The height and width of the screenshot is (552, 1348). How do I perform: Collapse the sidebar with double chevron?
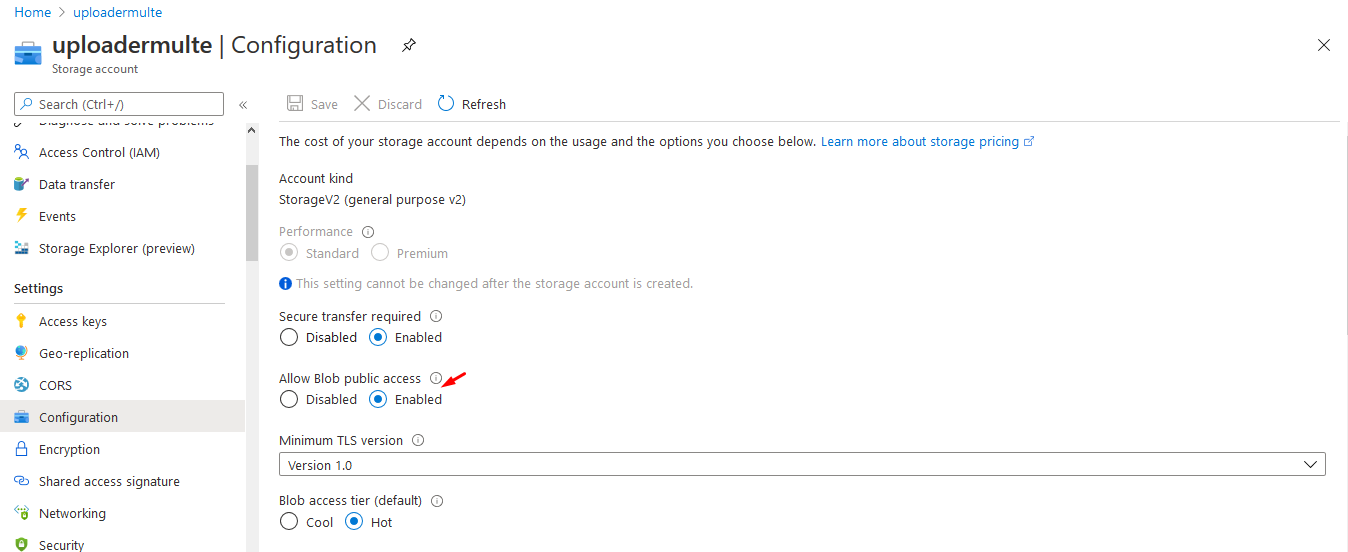243,104
